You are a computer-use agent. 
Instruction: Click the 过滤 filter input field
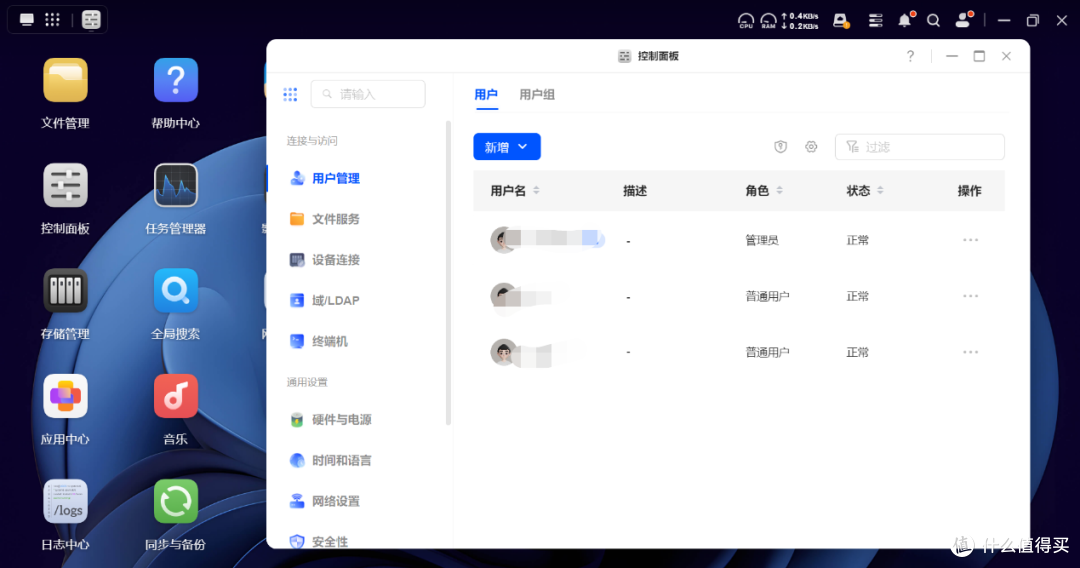tap(920, 147)
